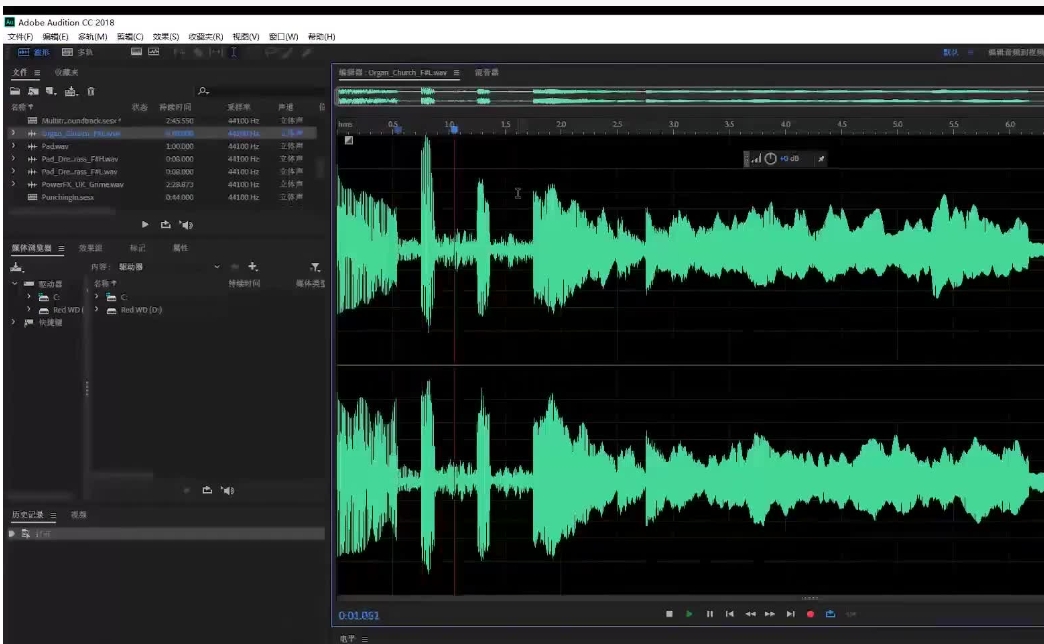Switch to Multitrack view (多轨) button
This screenshot has width=1044, height=644.
click(x=77, y=52)
